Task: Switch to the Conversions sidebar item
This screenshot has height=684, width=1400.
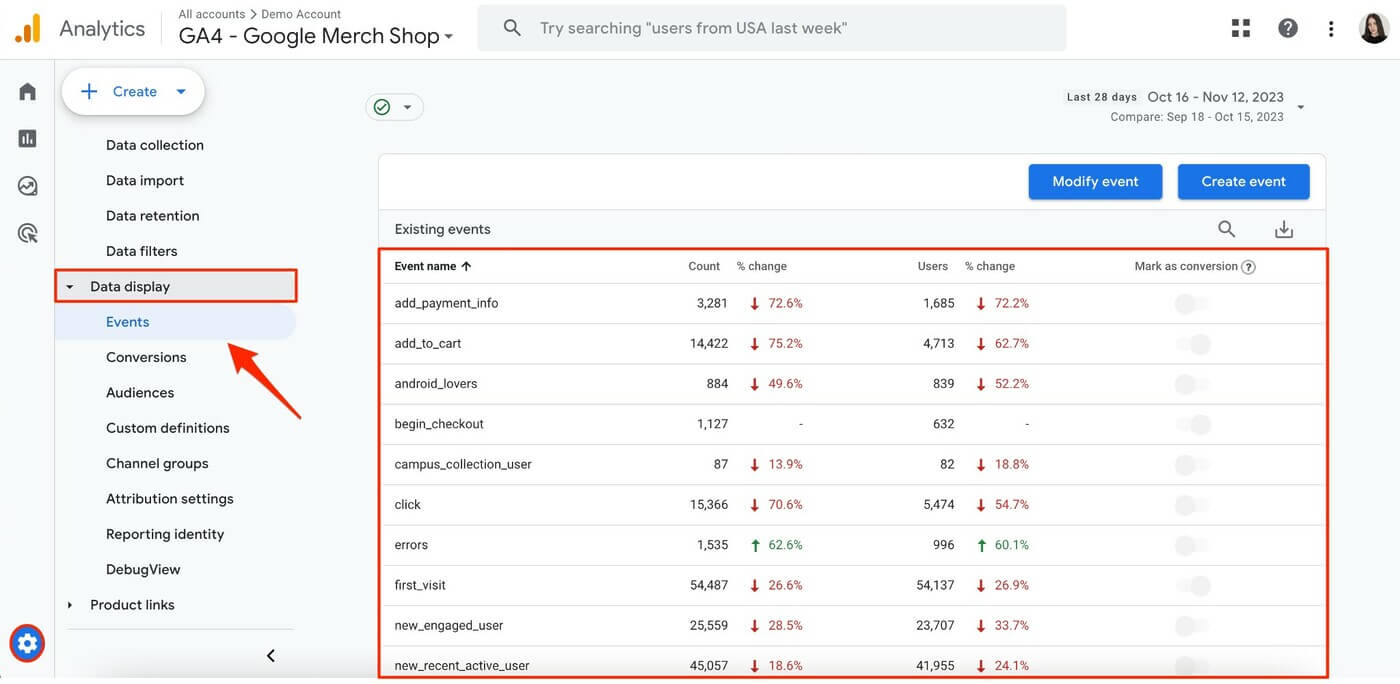Action: (146, 356)
